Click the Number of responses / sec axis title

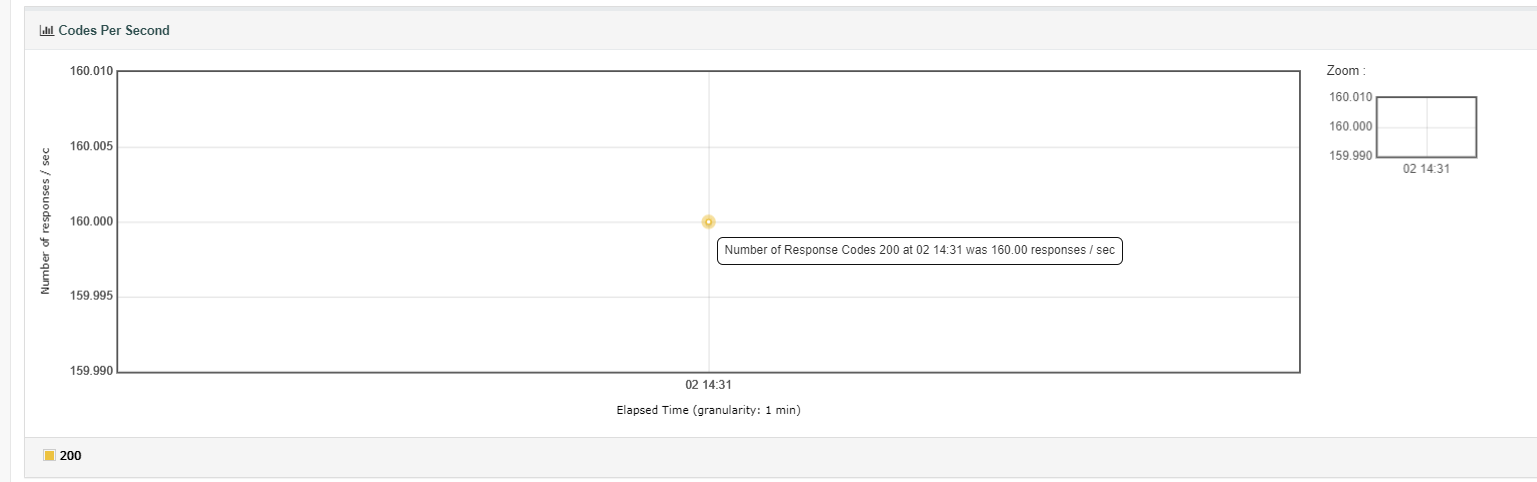click(x=46, y=222)
